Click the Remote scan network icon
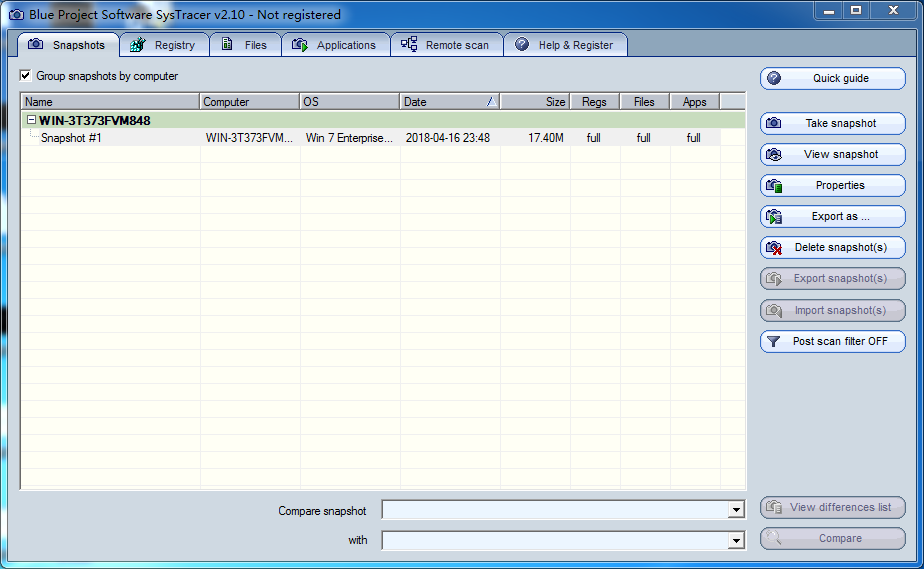The image size is (924, 569). click(x=409, y=44)
